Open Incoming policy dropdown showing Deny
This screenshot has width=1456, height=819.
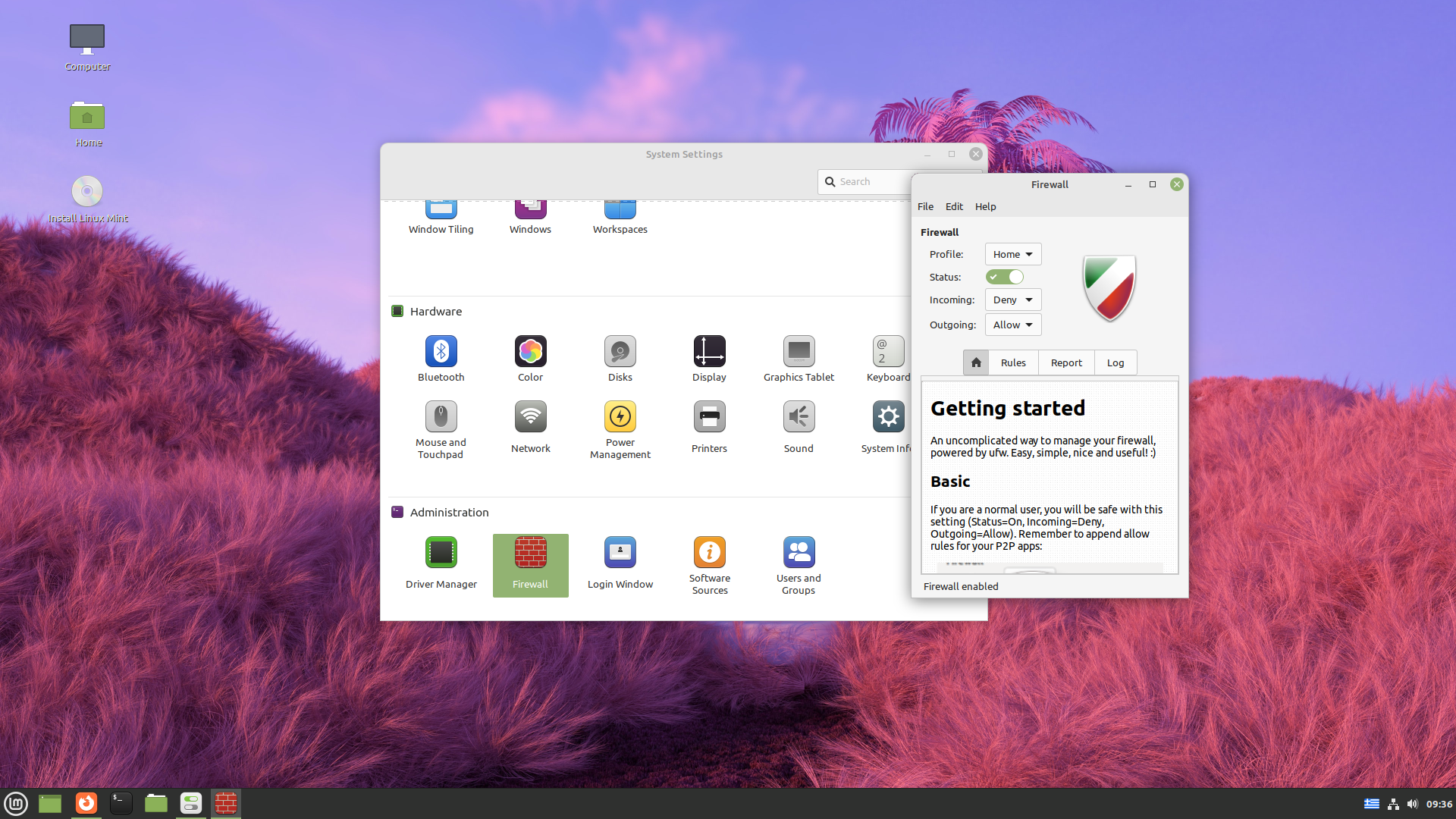click(1012, 300)
